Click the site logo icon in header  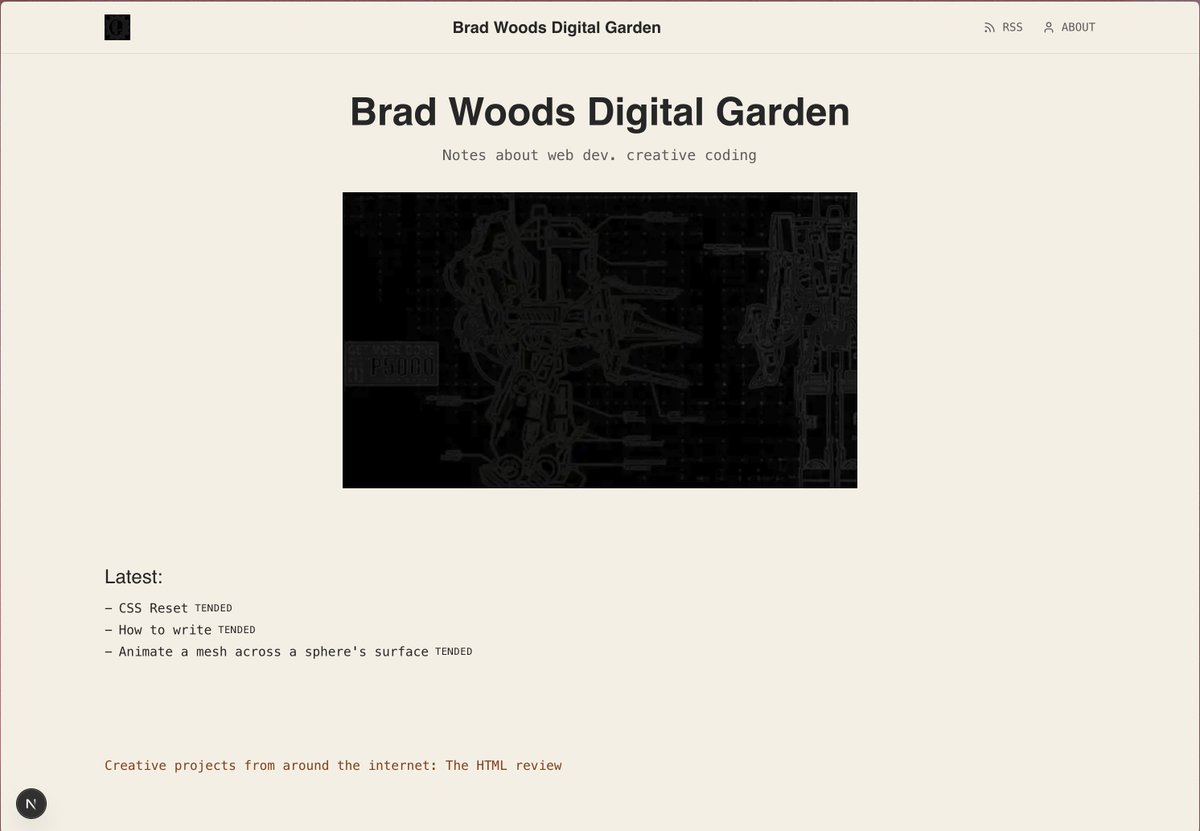(117, 27)
